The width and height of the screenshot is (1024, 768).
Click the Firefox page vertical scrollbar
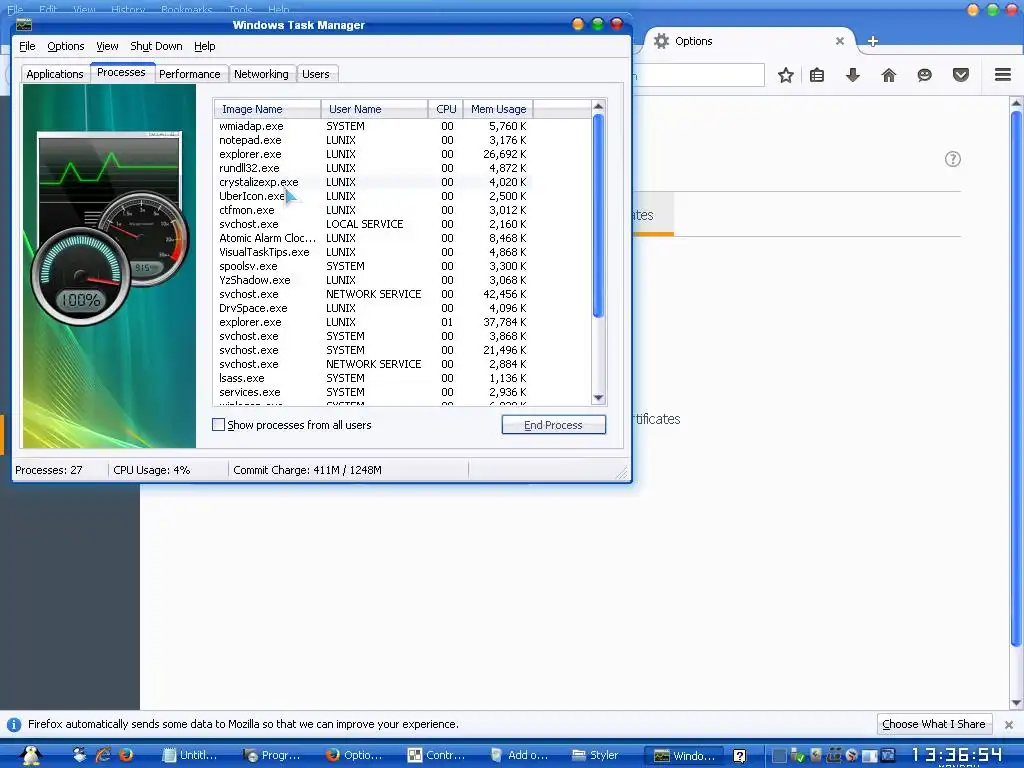point(1016,379)
